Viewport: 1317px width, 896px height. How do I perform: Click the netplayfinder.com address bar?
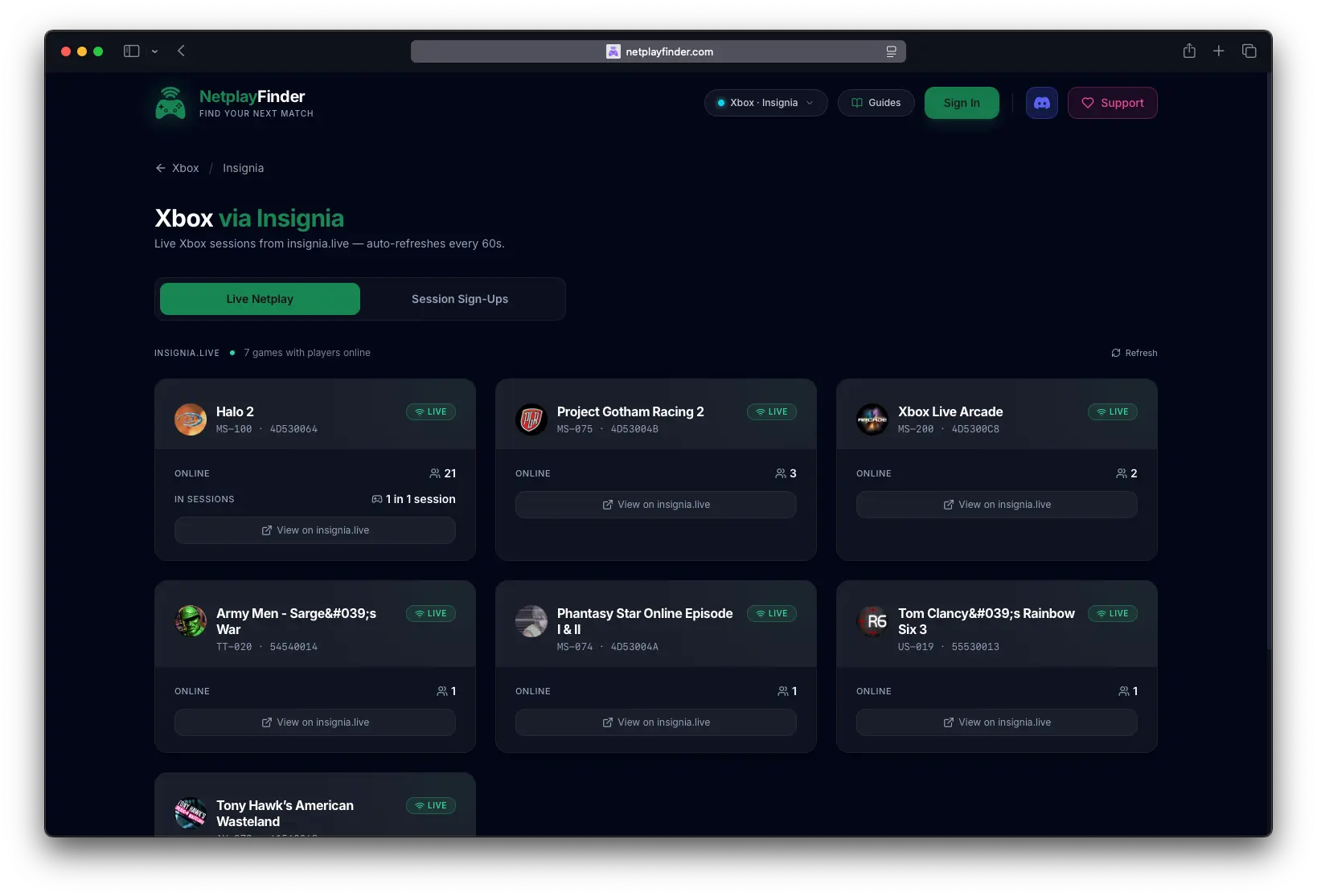[x=658, y=51]
